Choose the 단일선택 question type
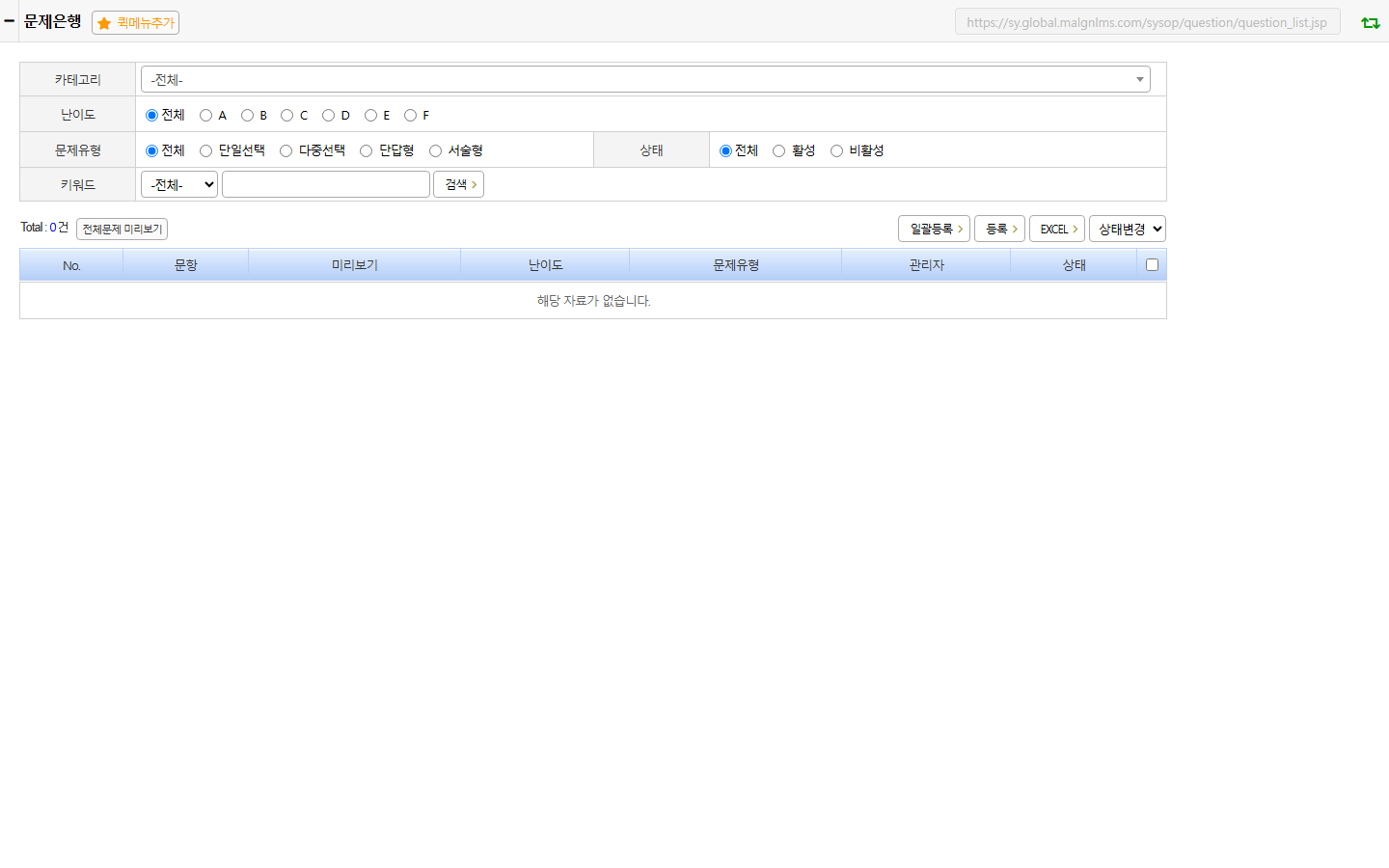The width and height of the screenshot is (1389, 868). [x=205, y=150]
